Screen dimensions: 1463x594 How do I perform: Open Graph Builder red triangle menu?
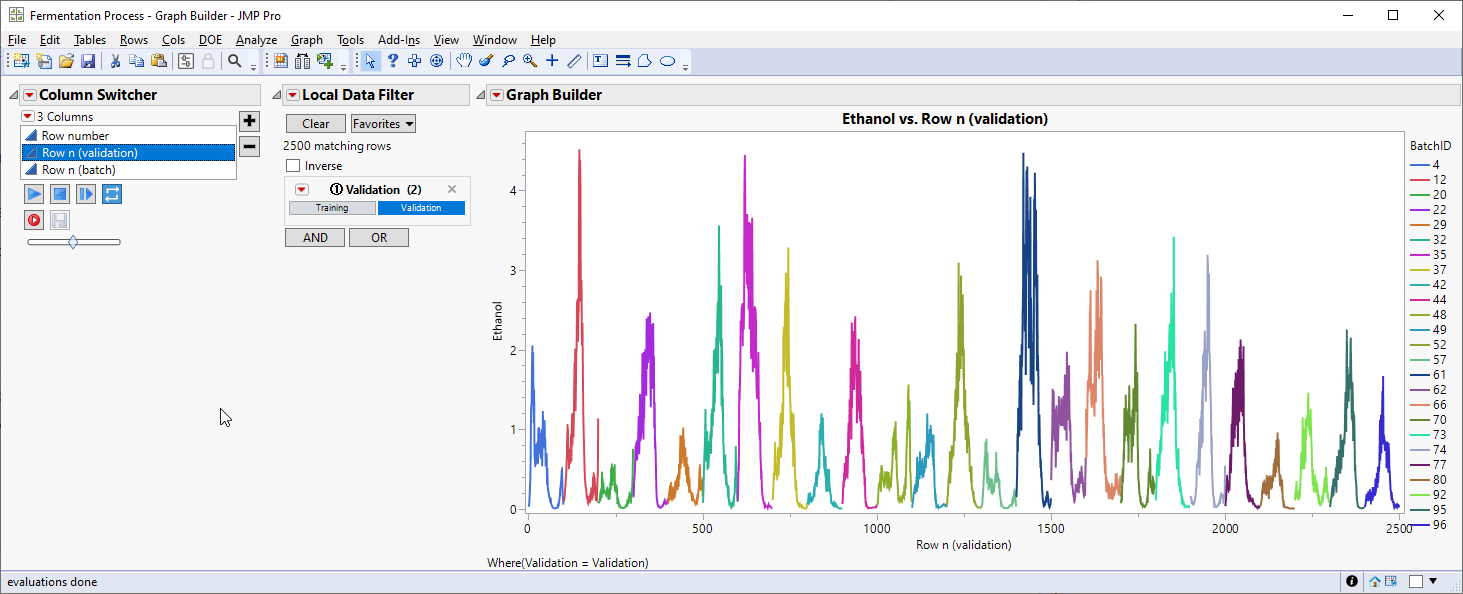pos(496,95)
